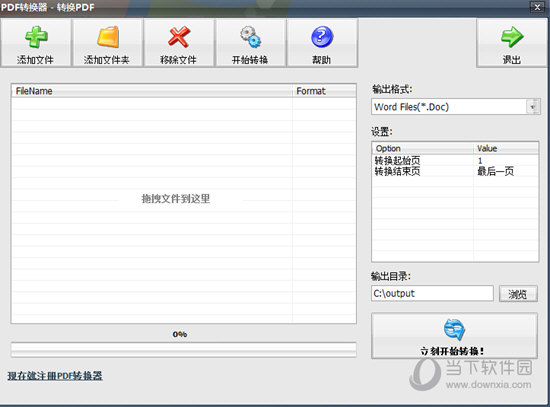This screenshot has height=407, width=550.
Task: Click the 0% conversion progress bar
Action: 183,349
